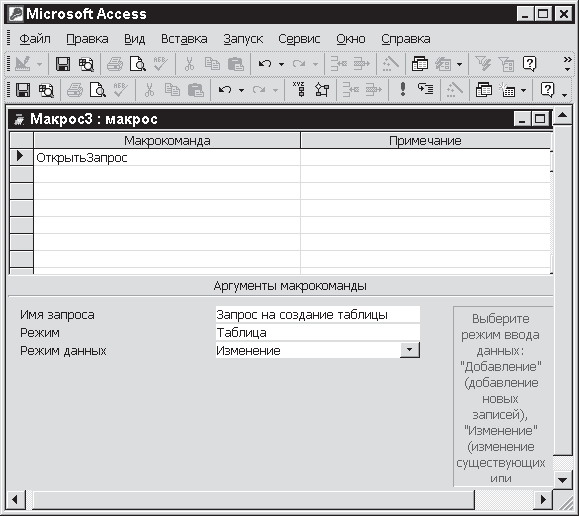The height and width of the screenshot is (516, 579).
Task: Click Save icon in second toolbar
Action: (23, 90)
